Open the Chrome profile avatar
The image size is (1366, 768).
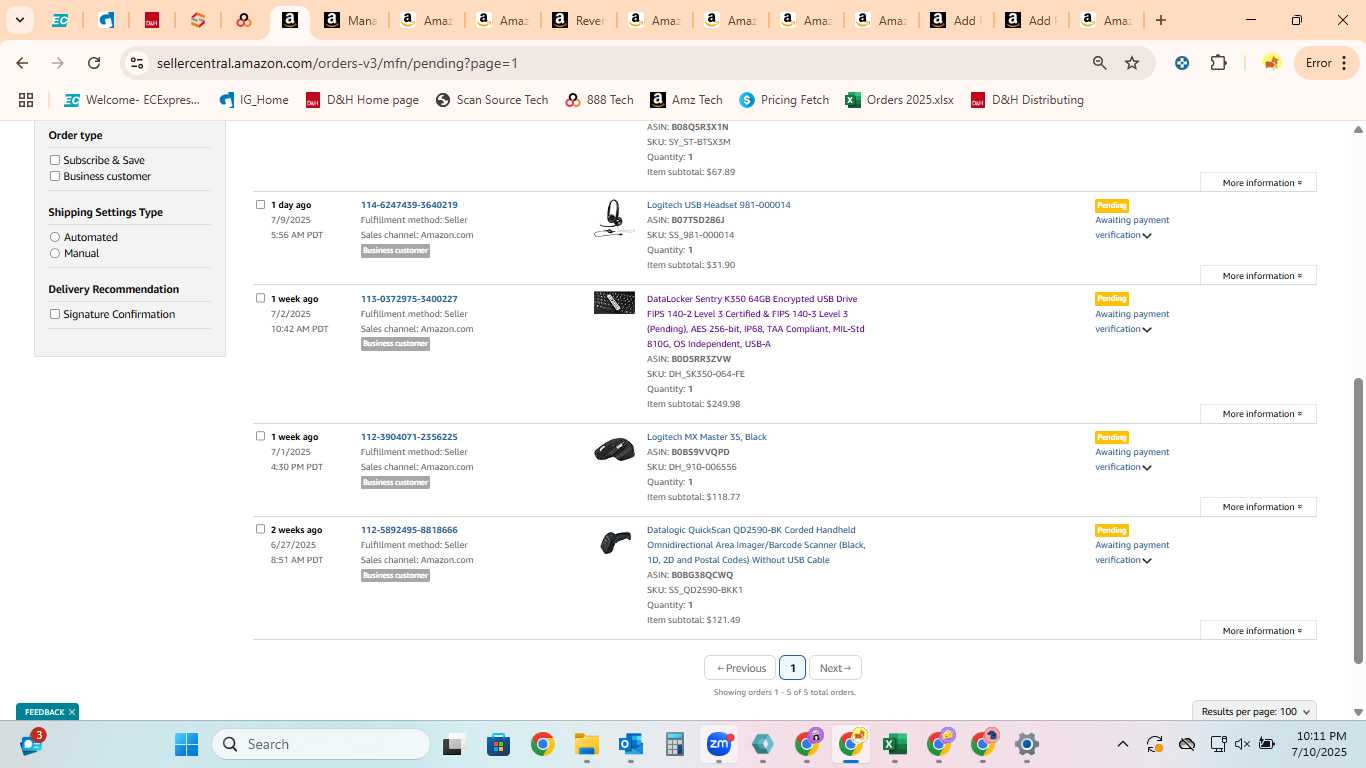tap(1271, 63)
